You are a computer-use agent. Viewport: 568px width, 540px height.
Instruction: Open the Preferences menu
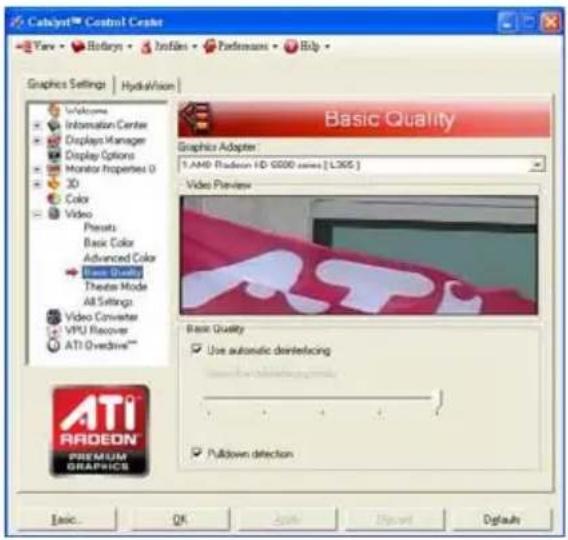pos(241,46)
